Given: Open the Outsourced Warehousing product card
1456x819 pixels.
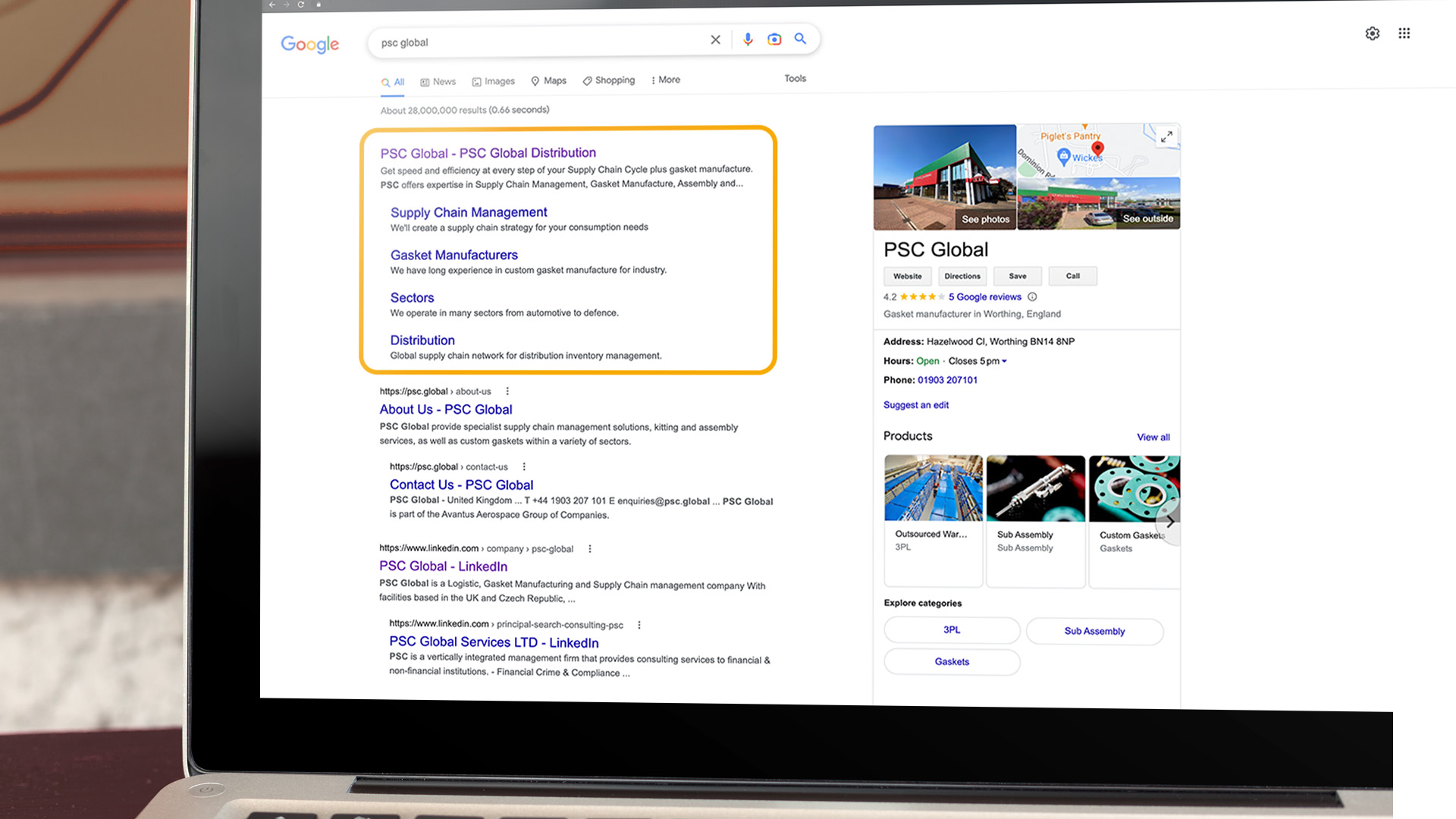Looking at the screenshot, I should click(x=934, y=521).
